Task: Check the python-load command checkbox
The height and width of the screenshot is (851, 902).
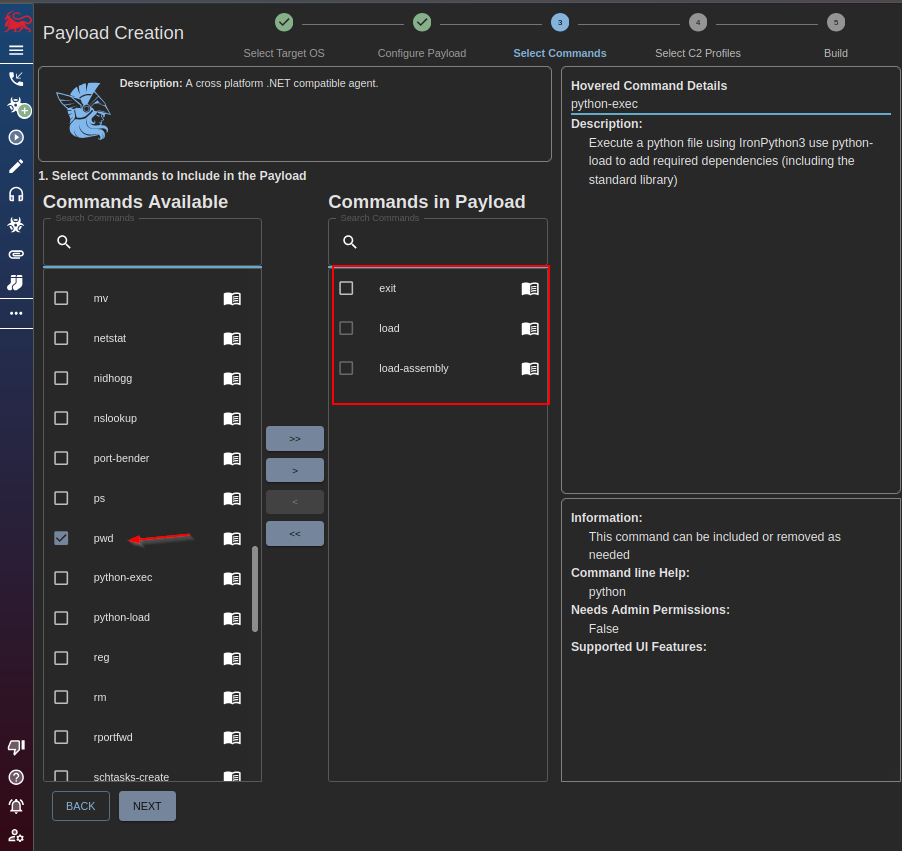Action: click(61, 617)
